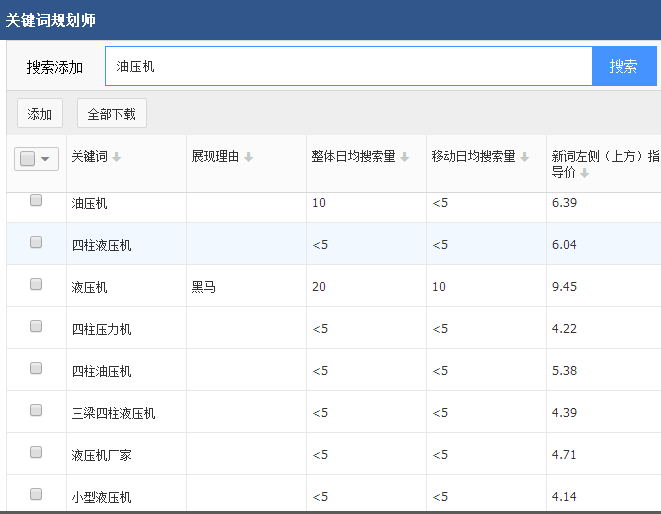Click 黑马 tag in 展现理由 column
Image resolution: width=661 pixels, height=514 pixels.
point(203,287)
